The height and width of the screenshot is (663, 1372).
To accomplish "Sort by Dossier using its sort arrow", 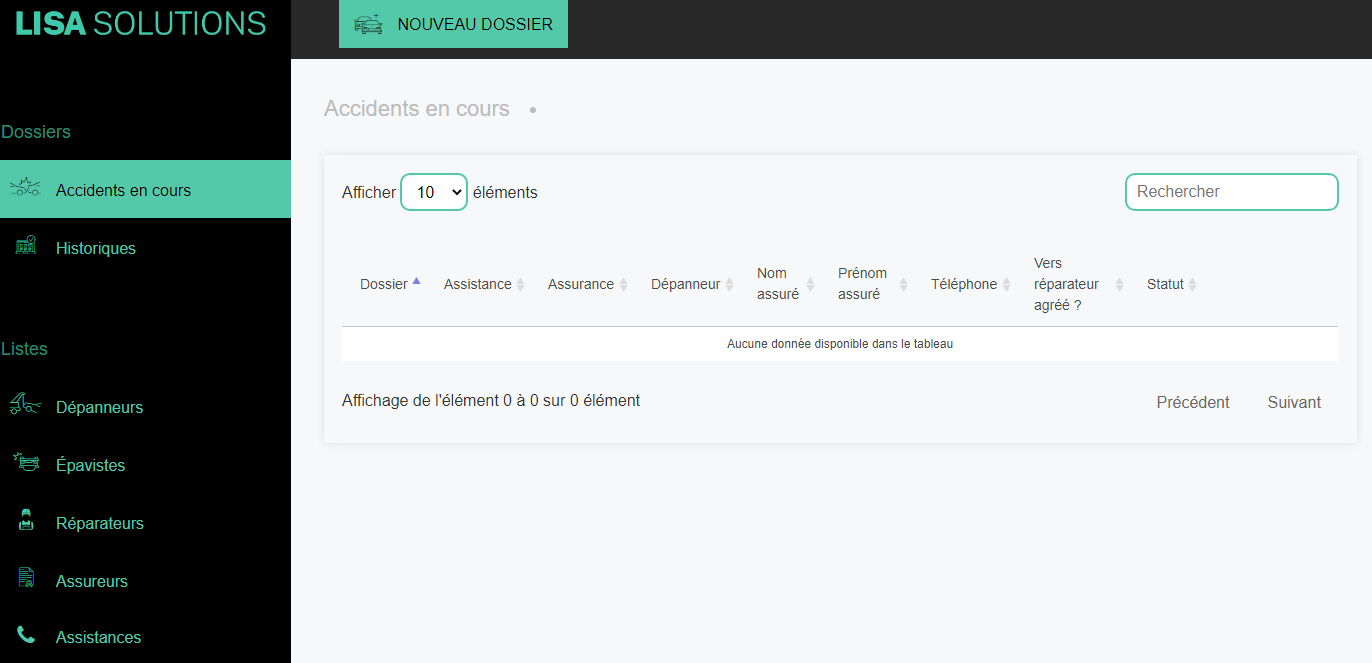I will click(416, 281).
